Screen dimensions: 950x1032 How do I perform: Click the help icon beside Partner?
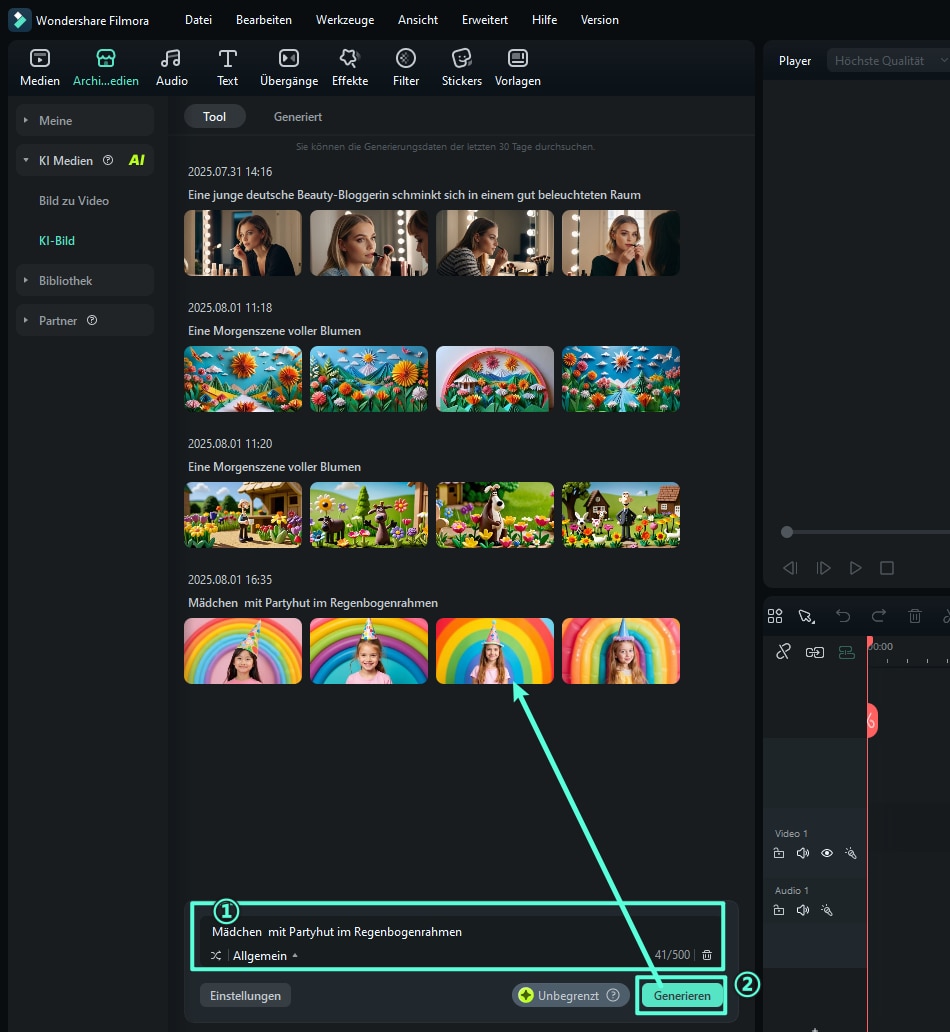click(x=92, y=320)
